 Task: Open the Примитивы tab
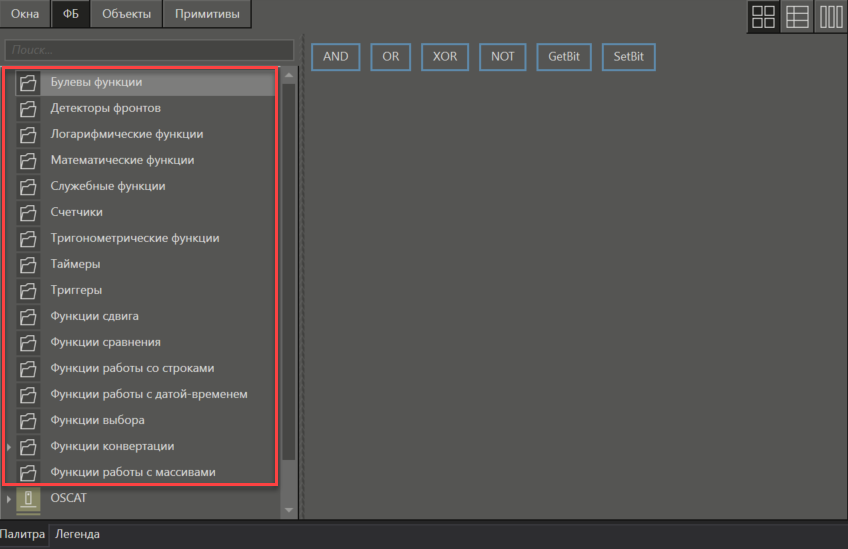pos(207,14)
